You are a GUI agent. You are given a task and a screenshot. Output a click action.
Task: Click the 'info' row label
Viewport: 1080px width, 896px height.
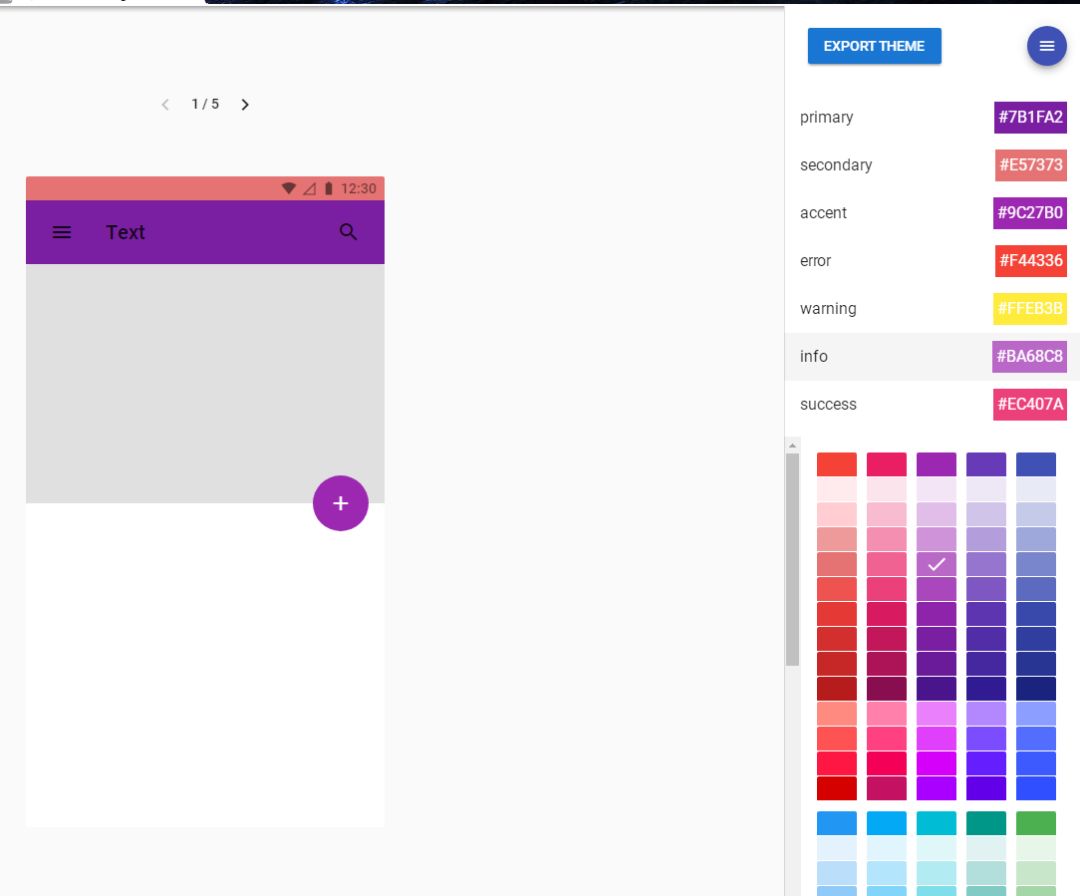813,357
